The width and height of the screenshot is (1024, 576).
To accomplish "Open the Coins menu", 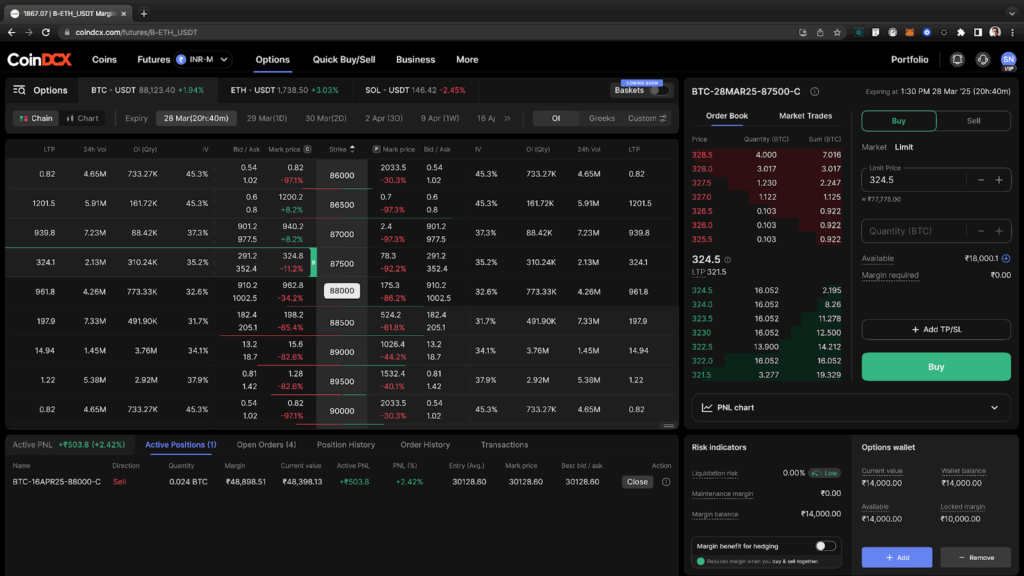I will click(104, 59).
